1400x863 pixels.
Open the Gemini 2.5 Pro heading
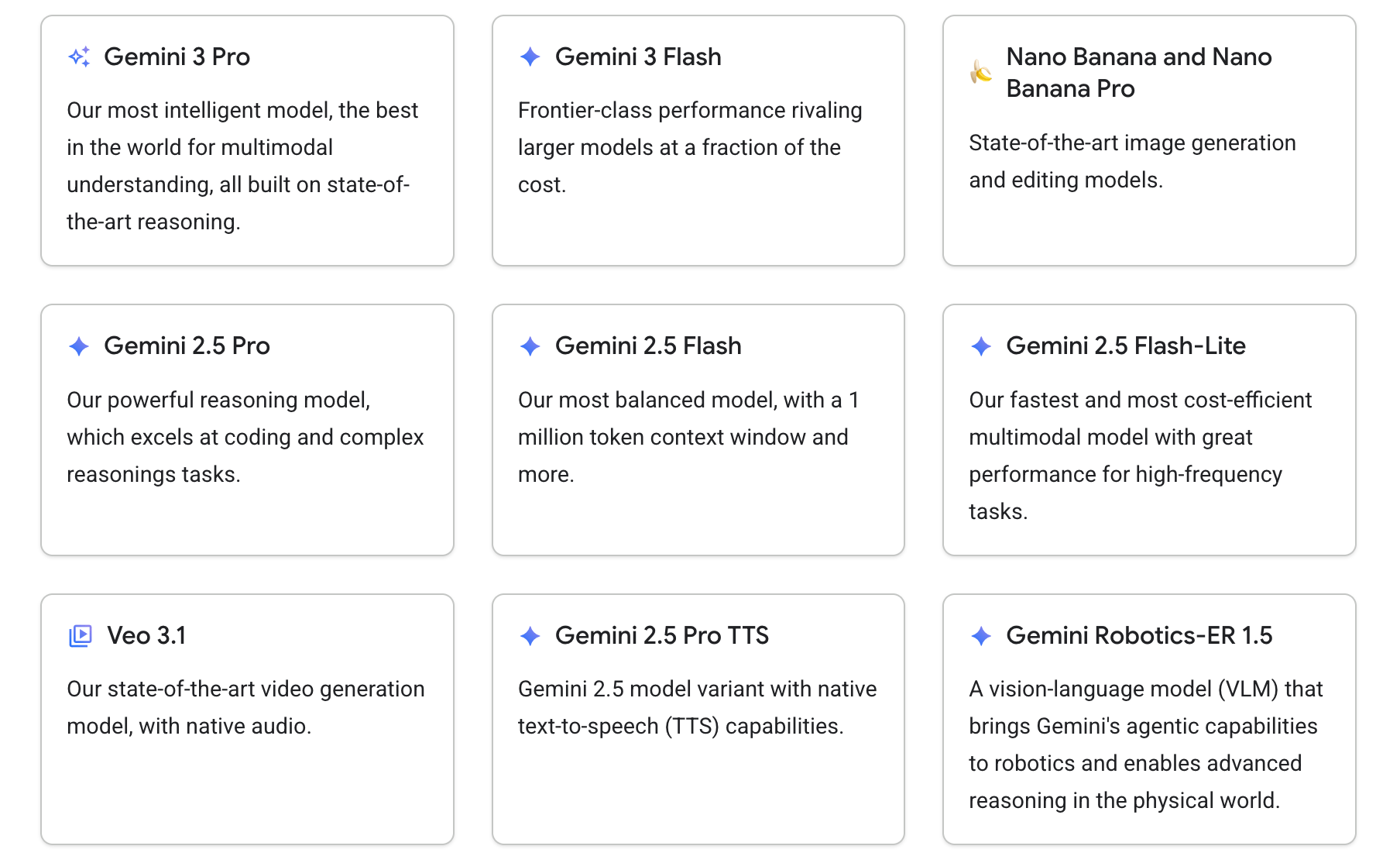187,346
